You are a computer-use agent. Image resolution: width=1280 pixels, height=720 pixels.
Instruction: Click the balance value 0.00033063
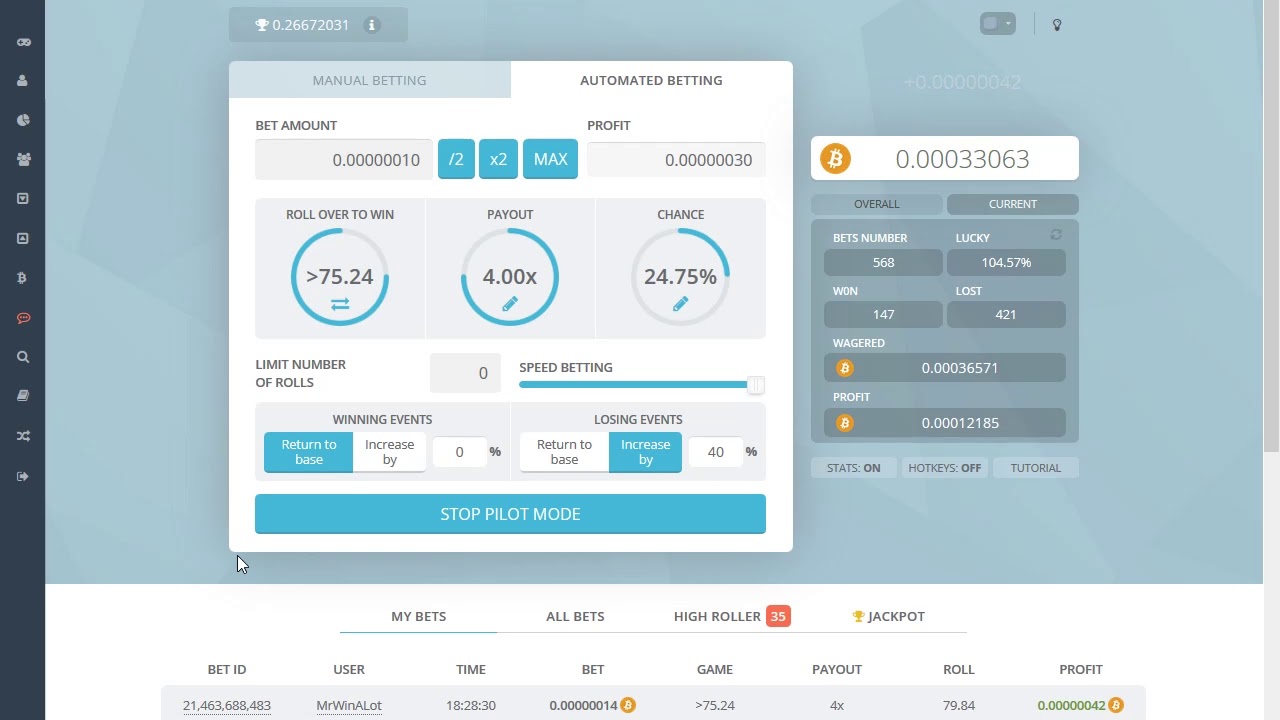(x=962, y=159)
